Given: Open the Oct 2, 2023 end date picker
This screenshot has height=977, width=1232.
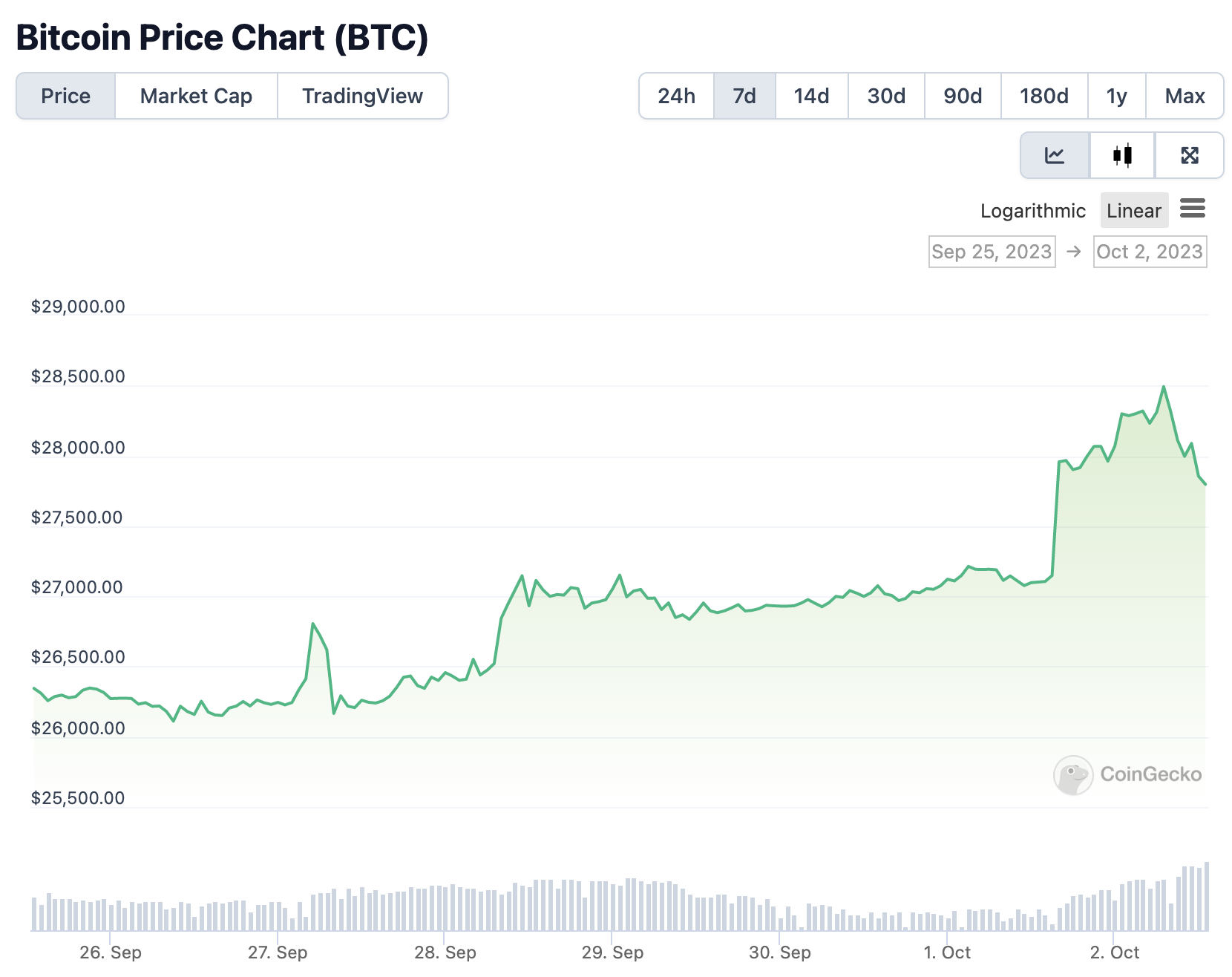Looking at the screenshot, I should (1150, 252).
